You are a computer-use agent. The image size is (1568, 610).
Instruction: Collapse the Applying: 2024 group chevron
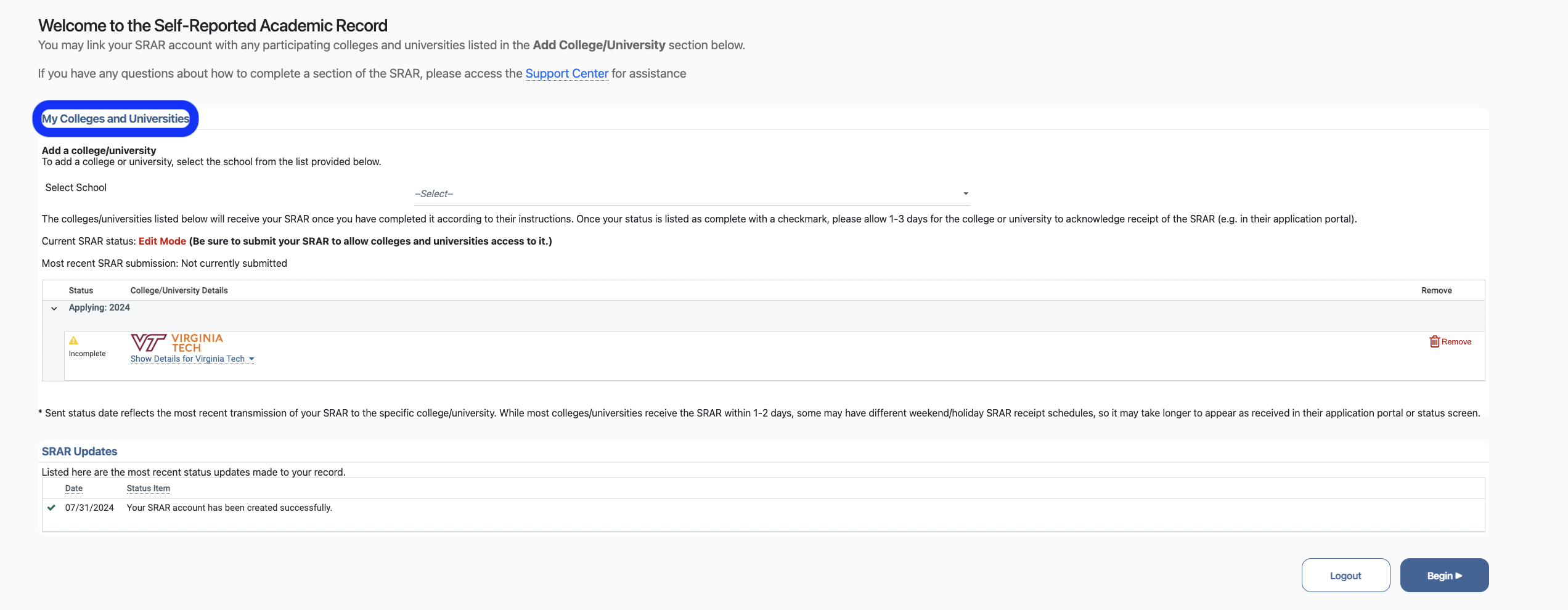[54, 308]
